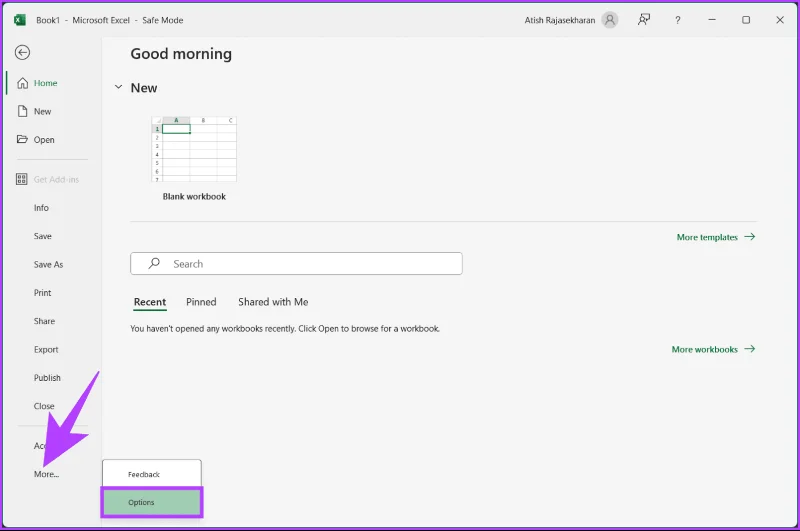Click the arrow next to More templates

749,237
